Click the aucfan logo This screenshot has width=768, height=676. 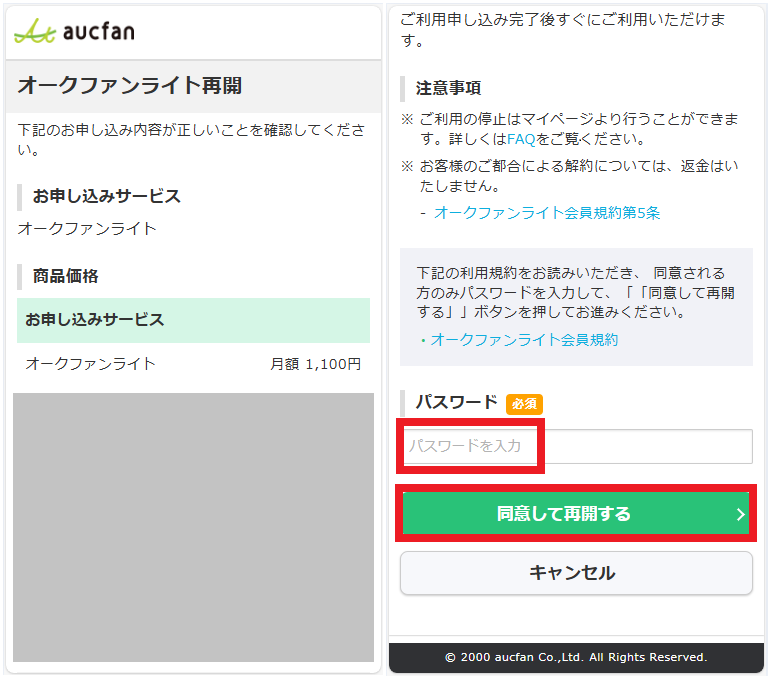tap(74, 31)
